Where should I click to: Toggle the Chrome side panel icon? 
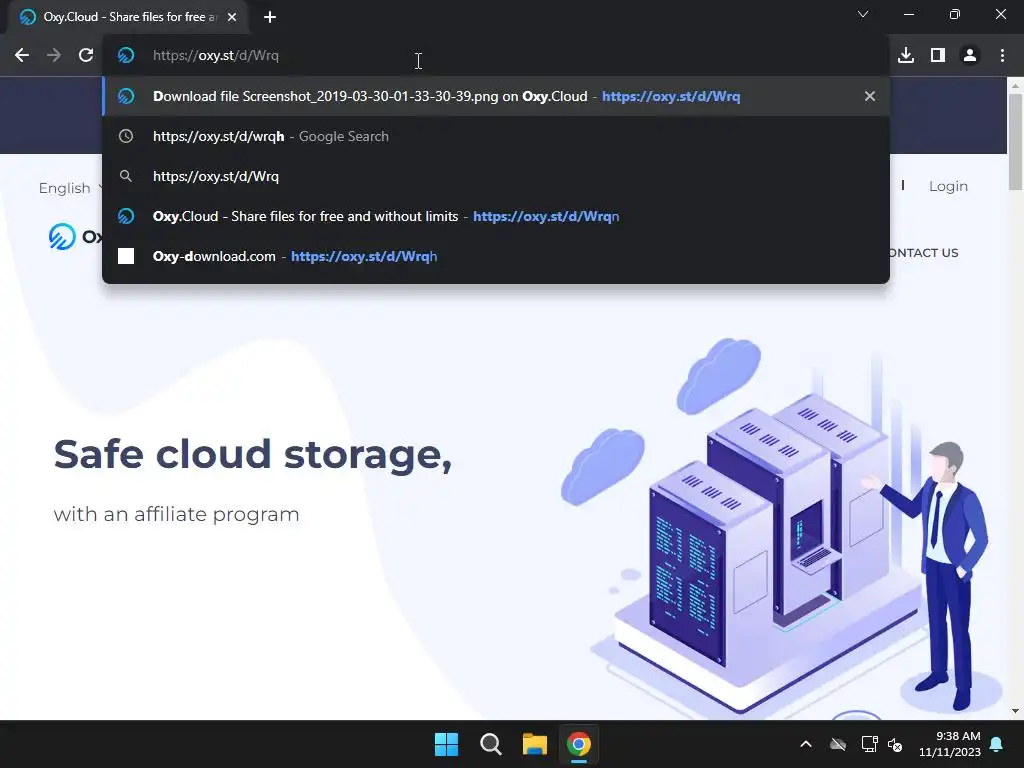tap(938, 56)
